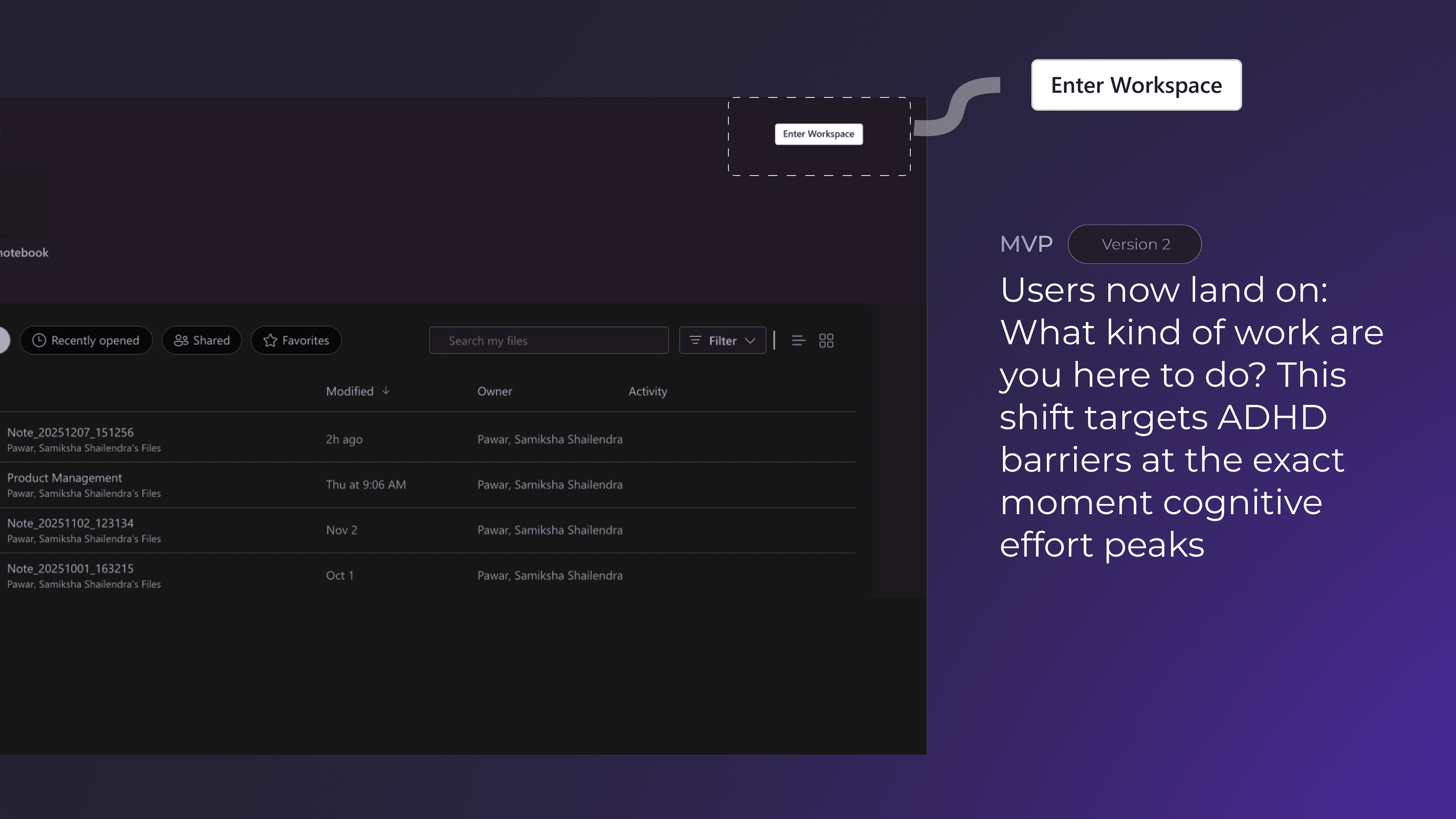Image resolution: width=1456 pixels, height=819 pixels.
Task: Toggle the Favorites filter pill
Action: (305, 340)
